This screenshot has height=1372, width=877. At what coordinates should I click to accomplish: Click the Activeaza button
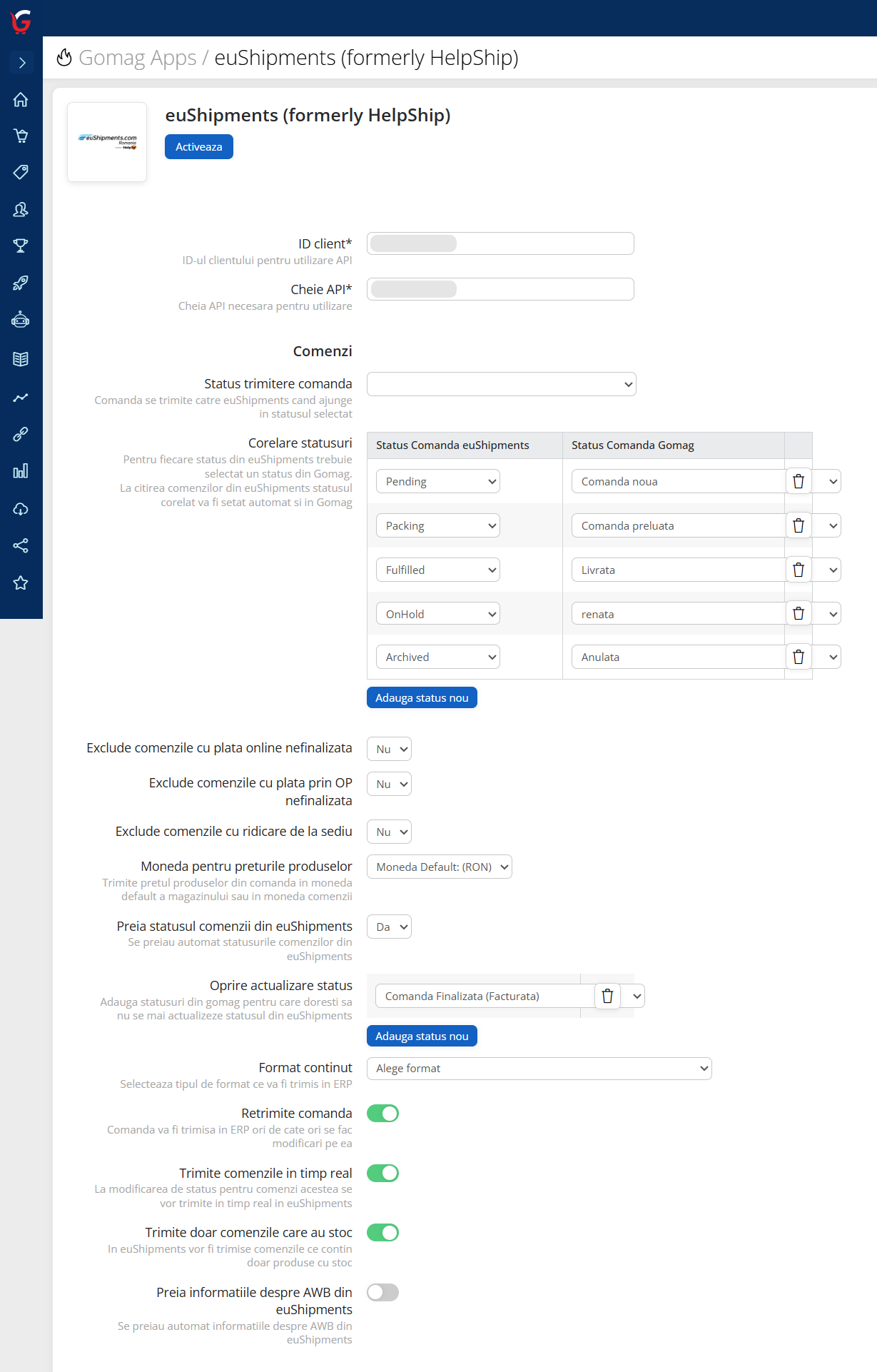click(x=199, y=147)
